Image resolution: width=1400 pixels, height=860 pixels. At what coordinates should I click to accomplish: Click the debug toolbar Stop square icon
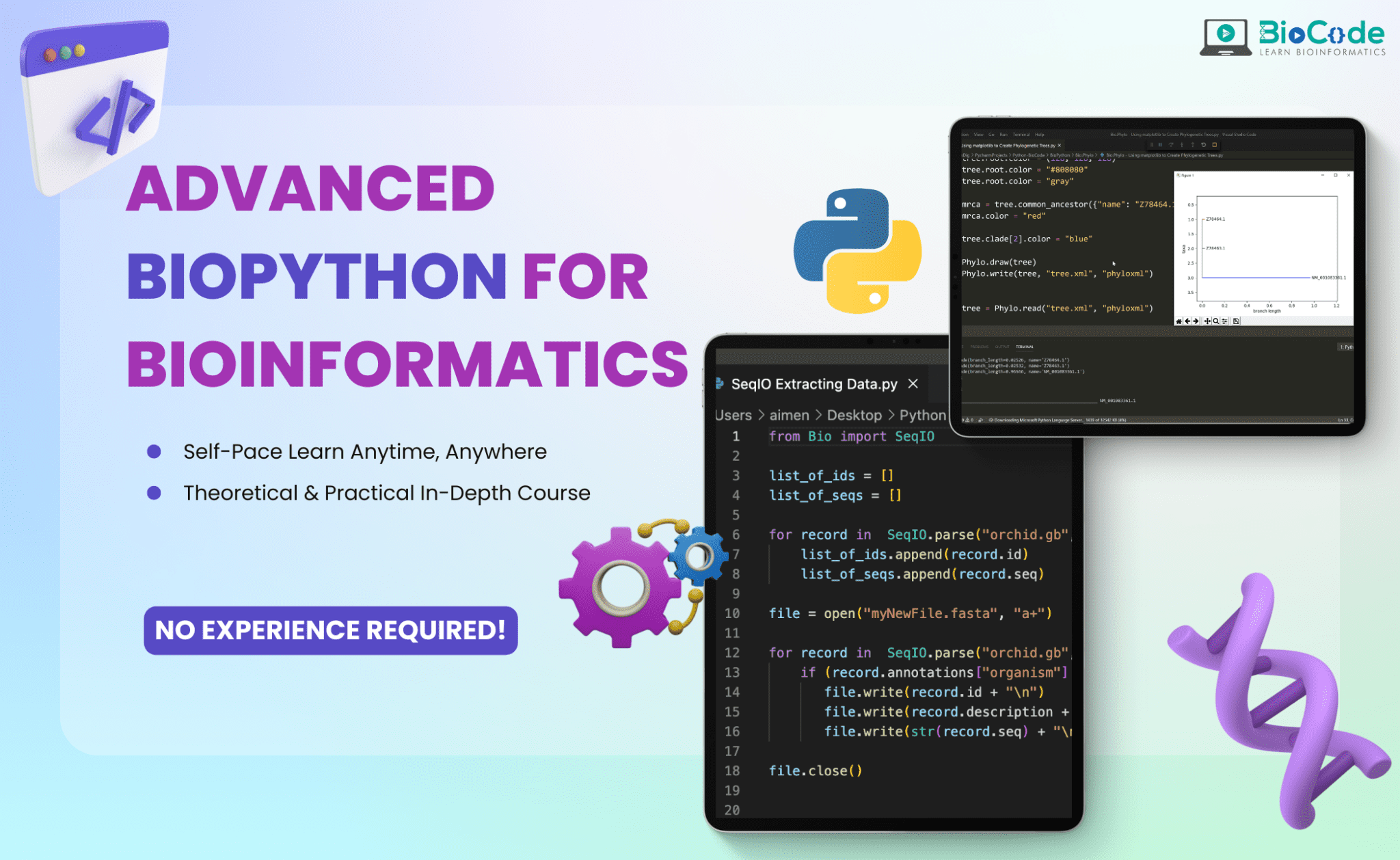point(1214,145)
